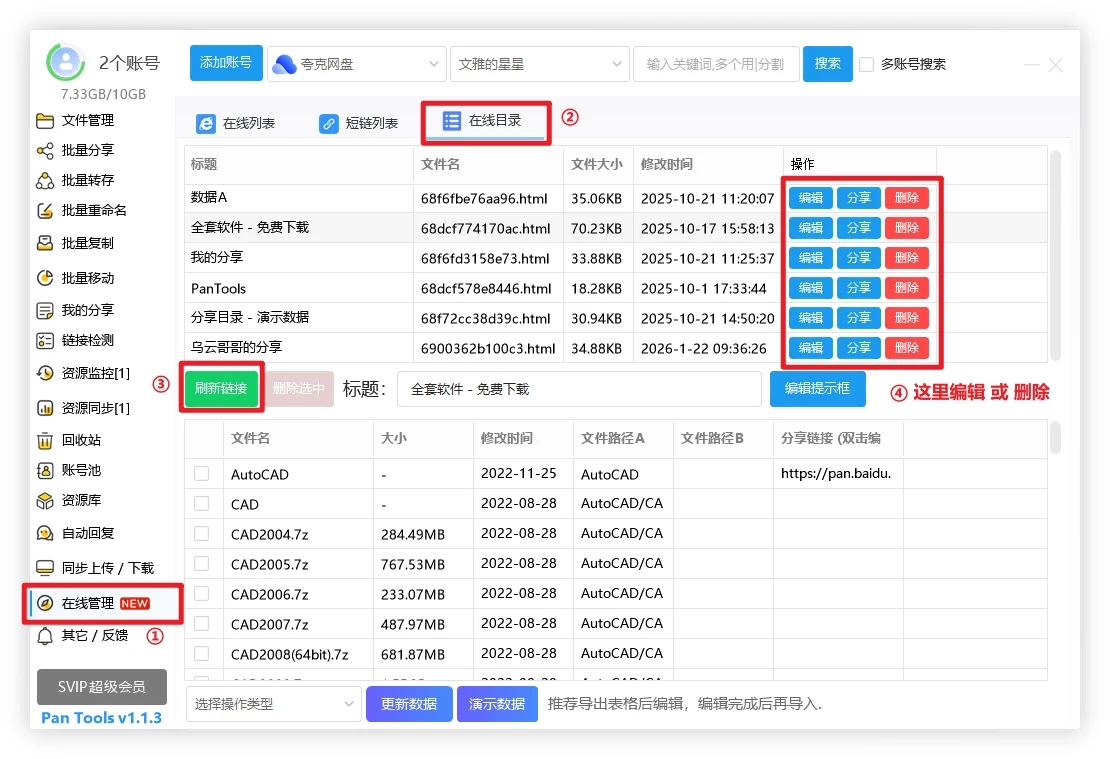This screenshot has height=759, width=1110.
Task: Open 回收站 trash icon in sidebar
Action: point(45,440)
